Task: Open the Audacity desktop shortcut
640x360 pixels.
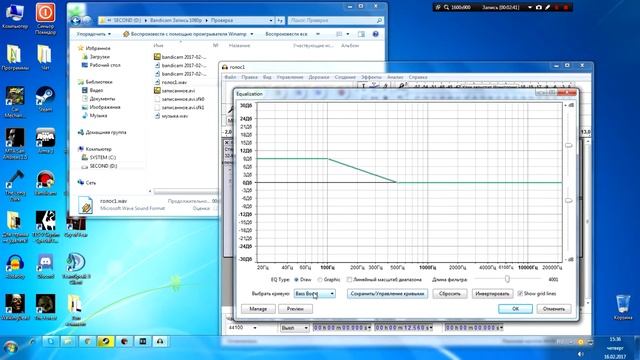Action: click(x=15, y=267)
